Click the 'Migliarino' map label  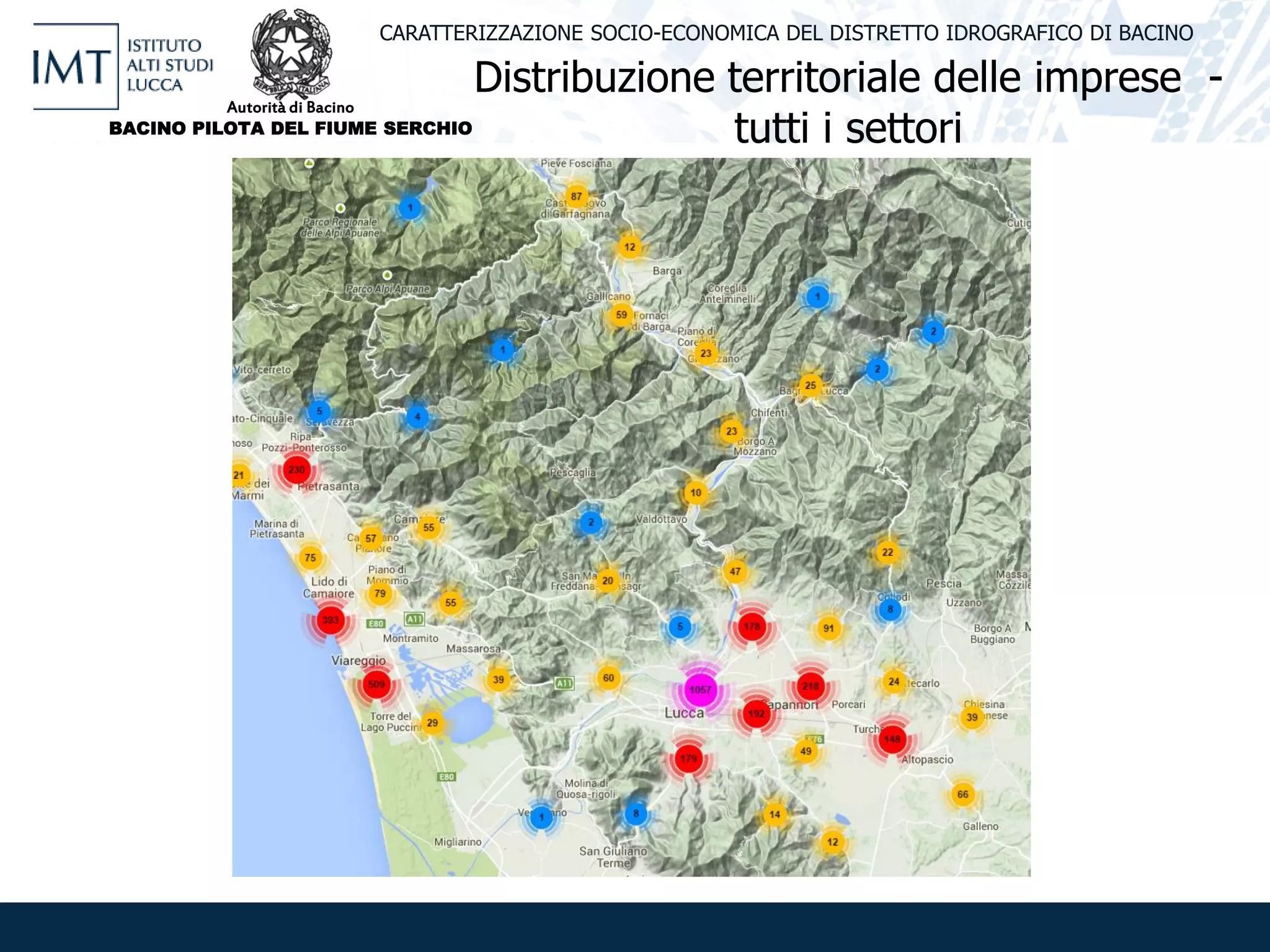click(458, 842)
